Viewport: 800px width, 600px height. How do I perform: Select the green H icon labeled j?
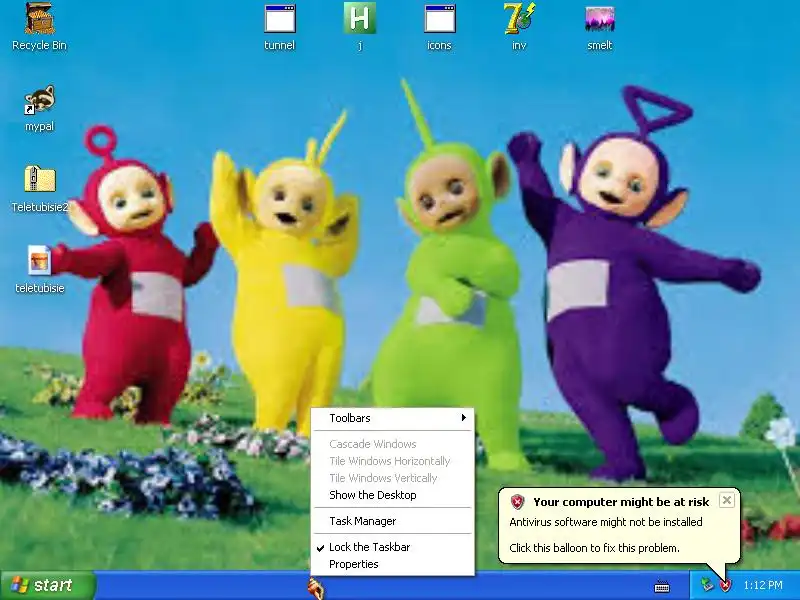click(x=360, y=27)
